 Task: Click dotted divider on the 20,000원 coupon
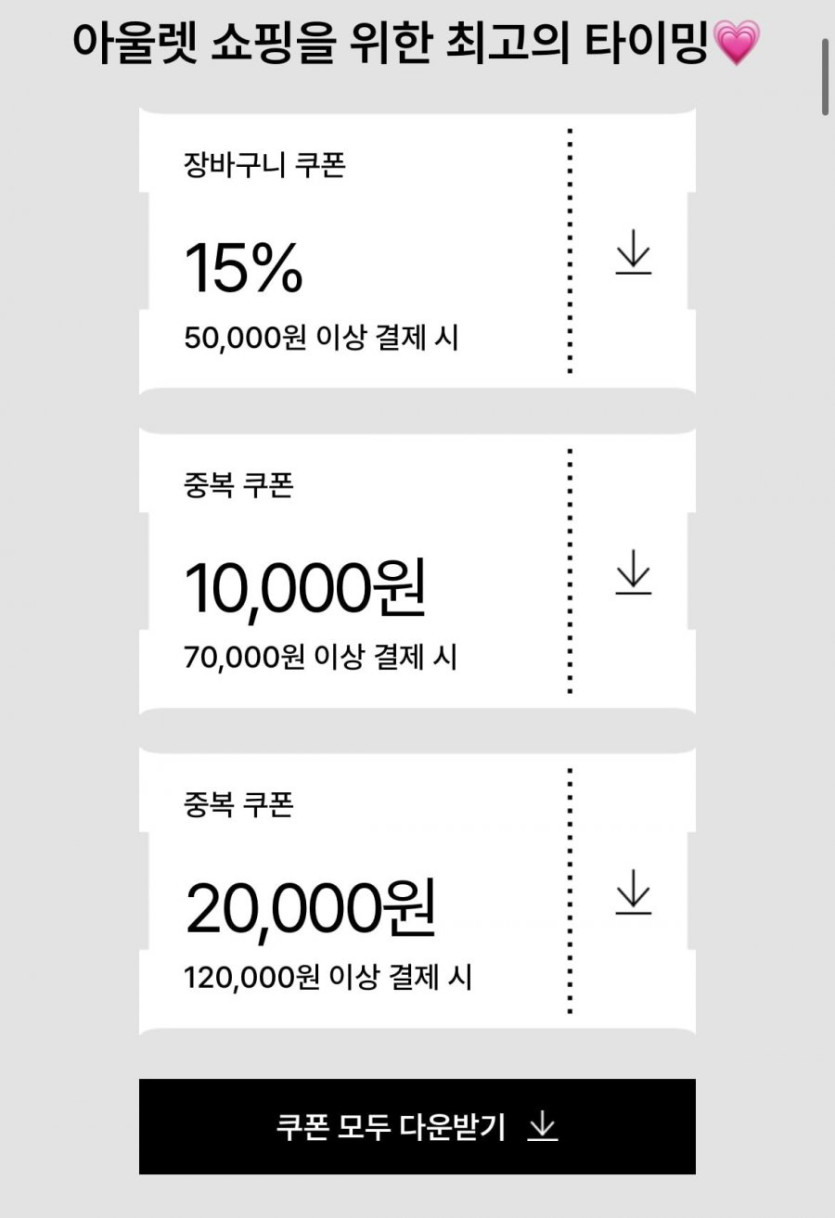click(570, 891)
